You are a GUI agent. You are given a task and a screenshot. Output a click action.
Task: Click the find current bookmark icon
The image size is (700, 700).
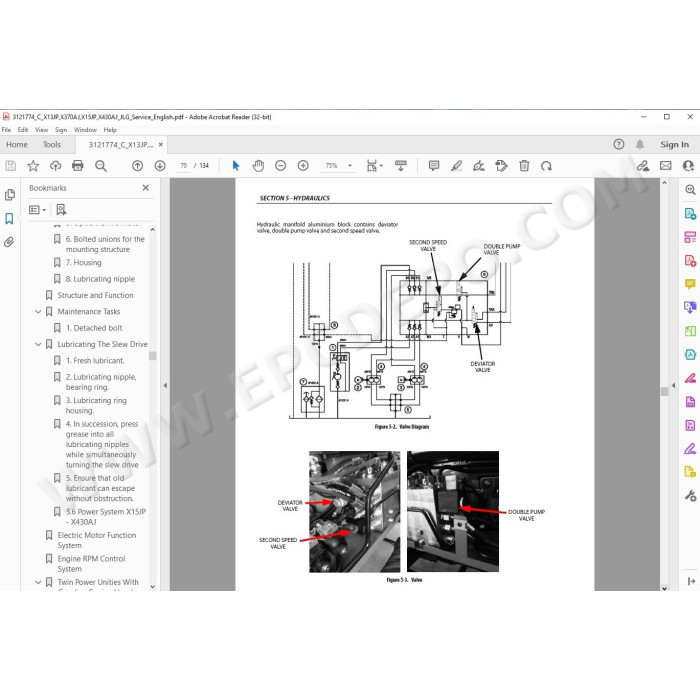point(62,210)
